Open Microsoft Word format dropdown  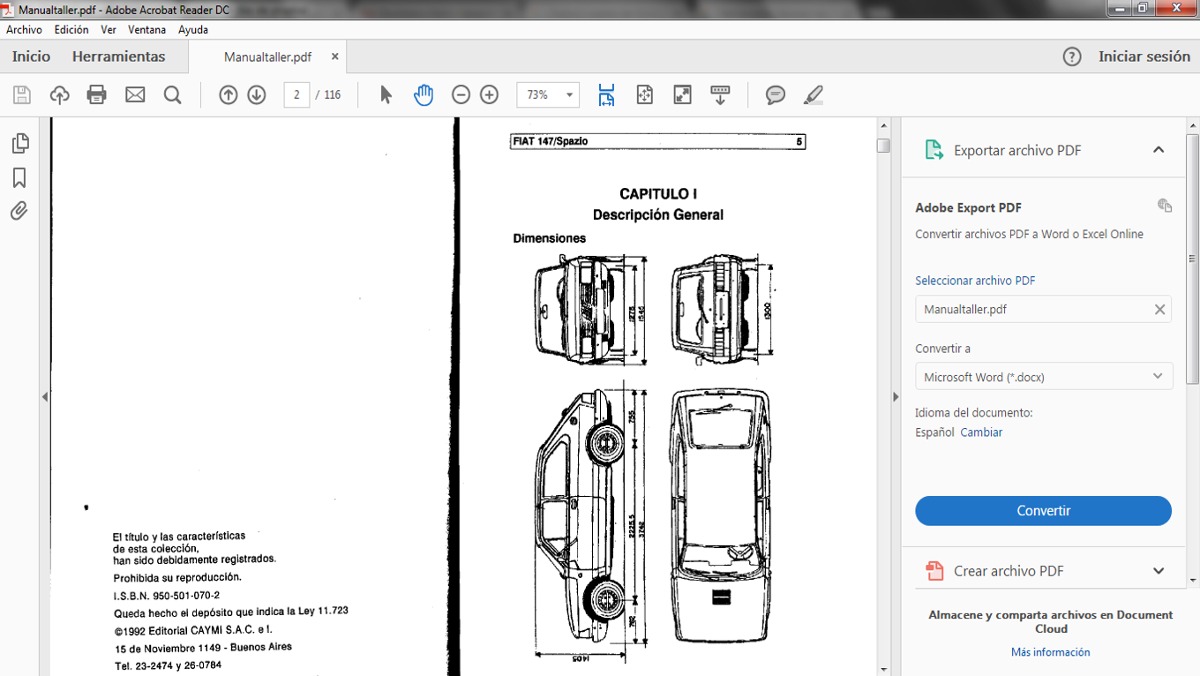[1043, 377]
